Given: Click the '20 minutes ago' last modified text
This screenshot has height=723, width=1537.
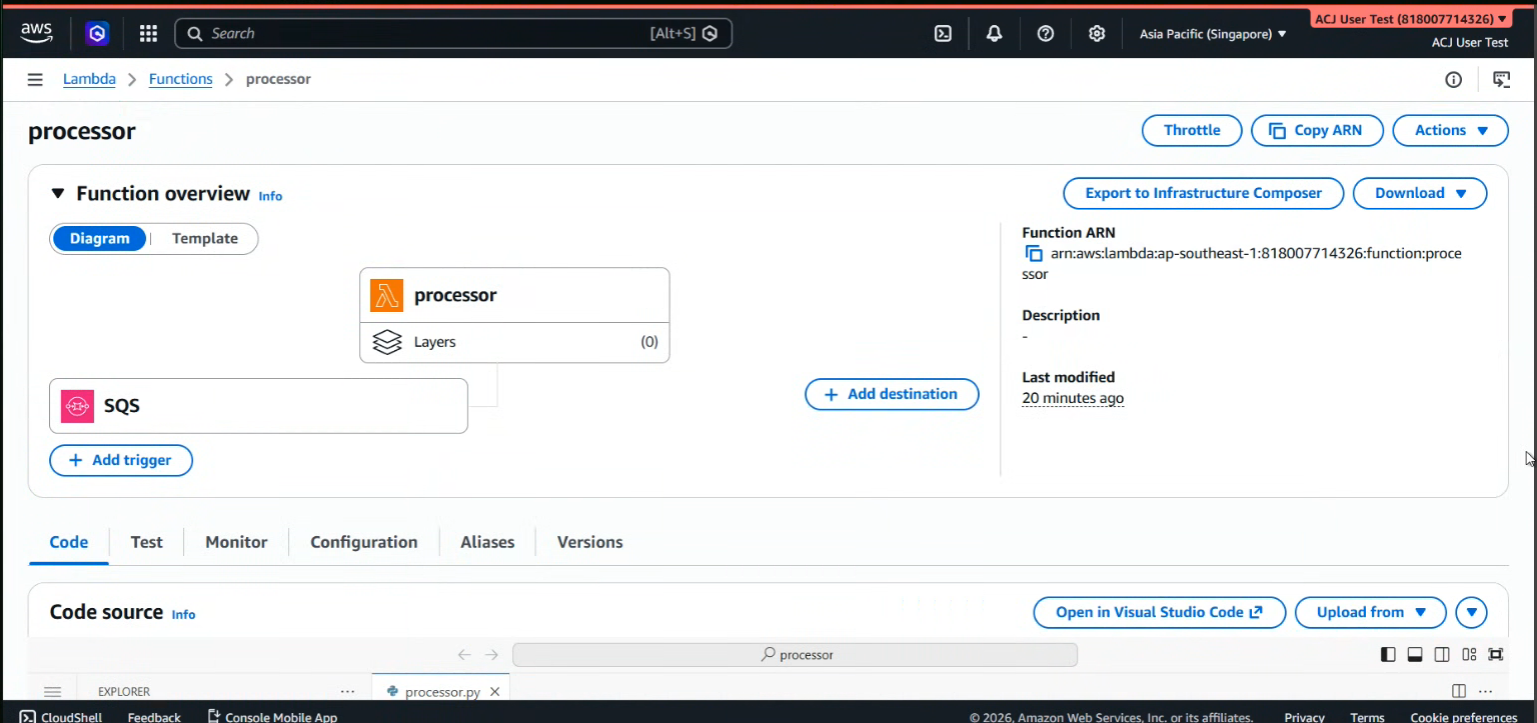Looking at the screenshot, I should [1073, 399].
